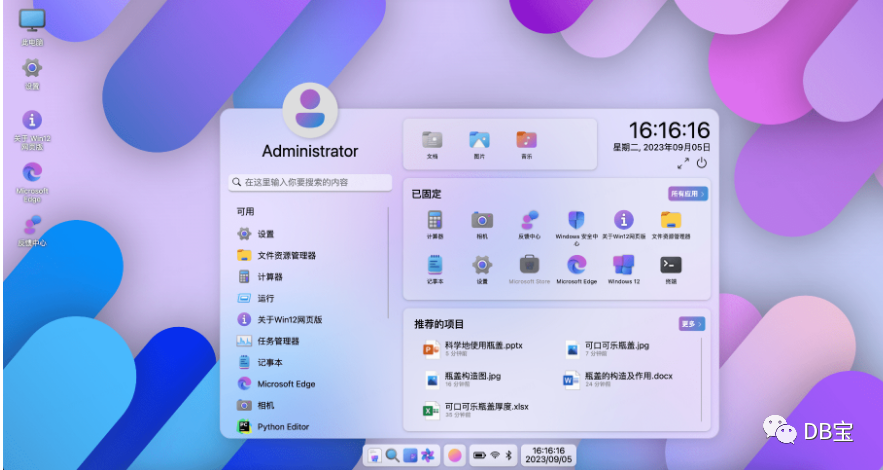Image resolution: width=883 pixels, height=470 pixels.
Task: Open 科学地使用瓶盖.pptx recommended file
Action: coord(474,349)
